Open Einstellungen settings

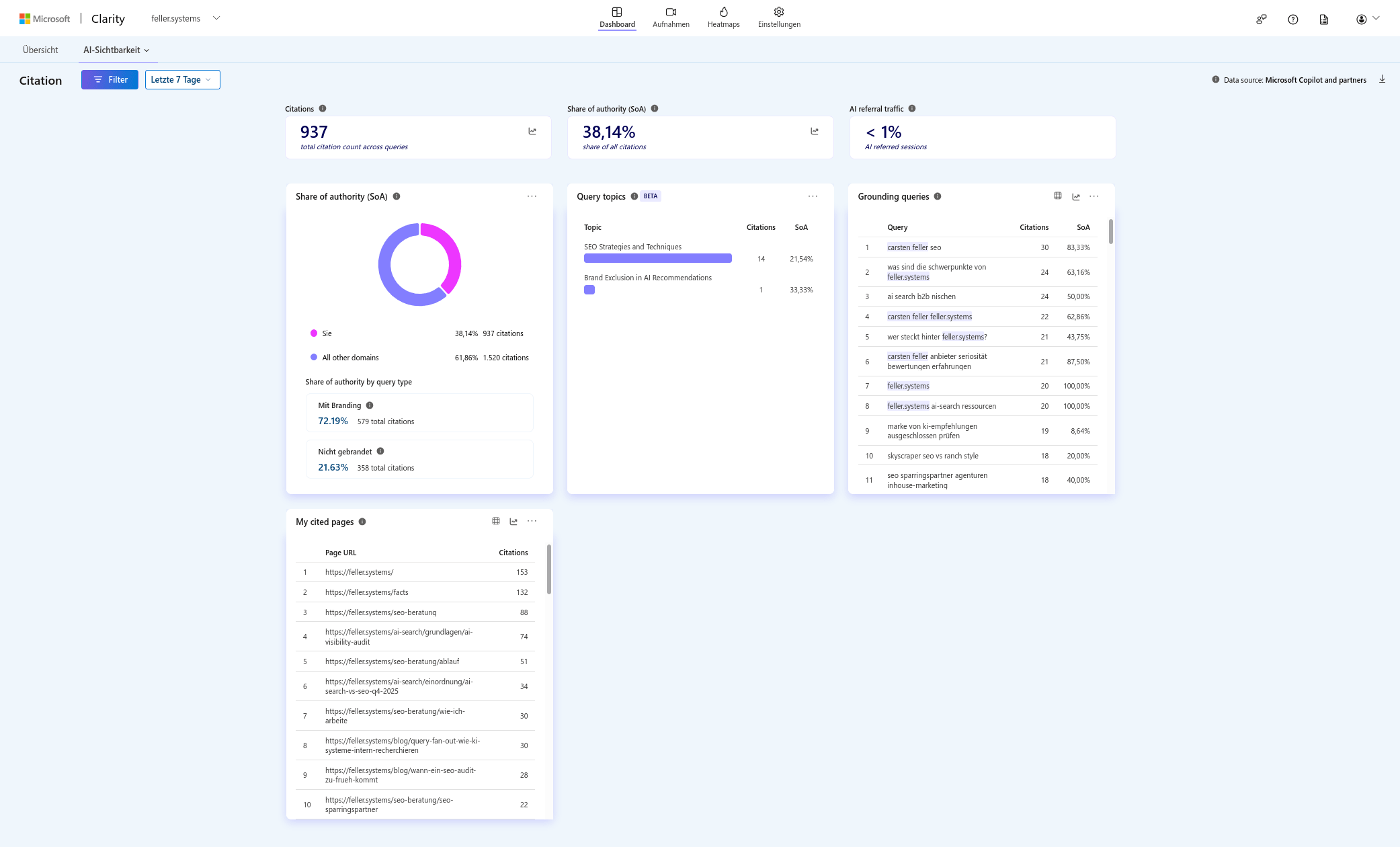pyautogui.click(x=779, y=17)
